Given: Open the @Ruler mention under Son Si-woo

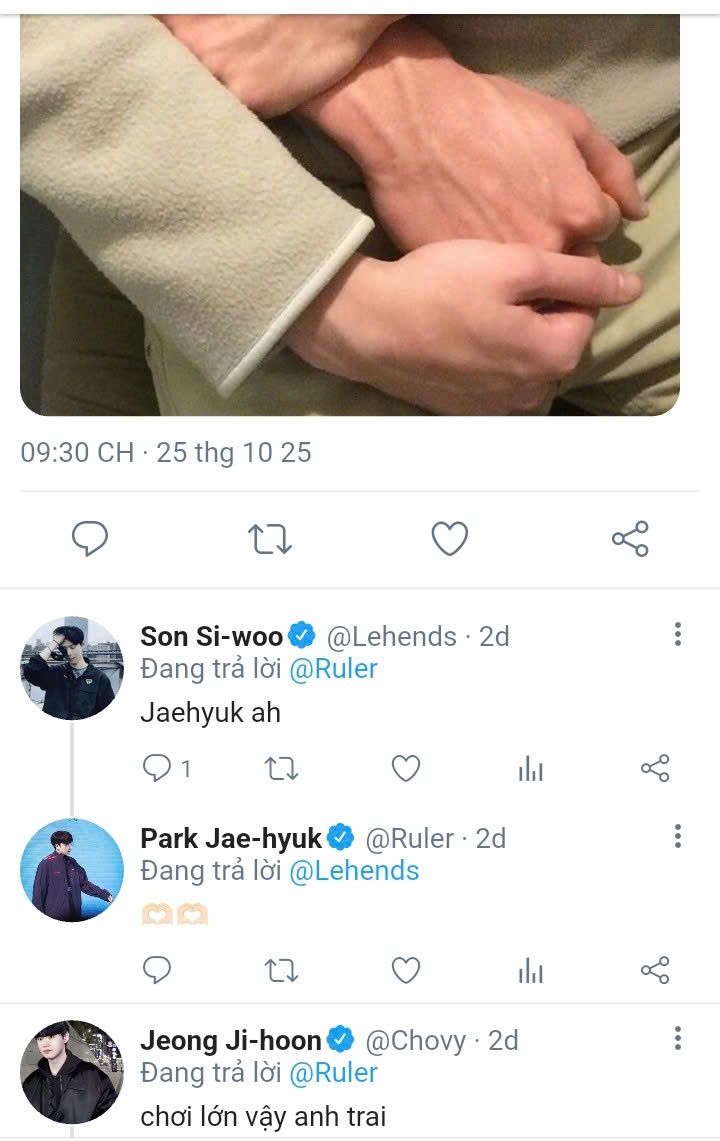Looking at the screenshot, I should [x=333, y=669].
